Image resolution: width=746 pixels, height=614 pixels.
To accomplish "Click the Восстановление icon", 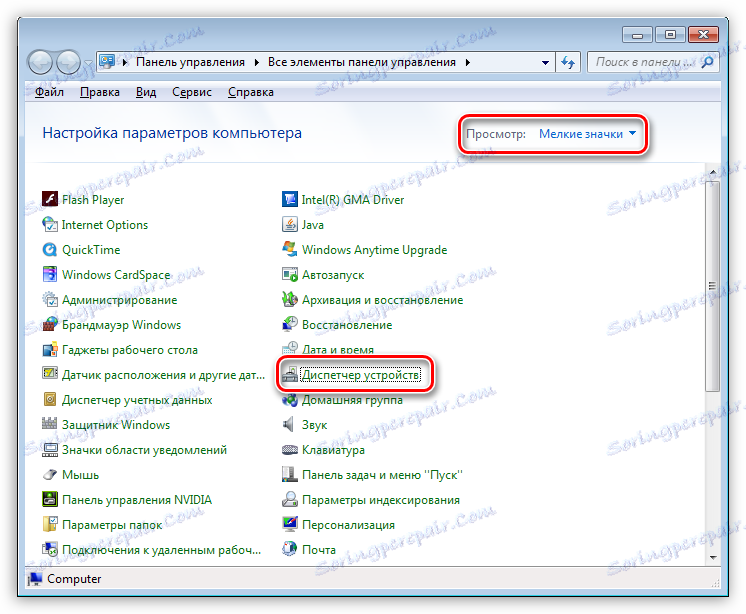I will coord(290,325).
